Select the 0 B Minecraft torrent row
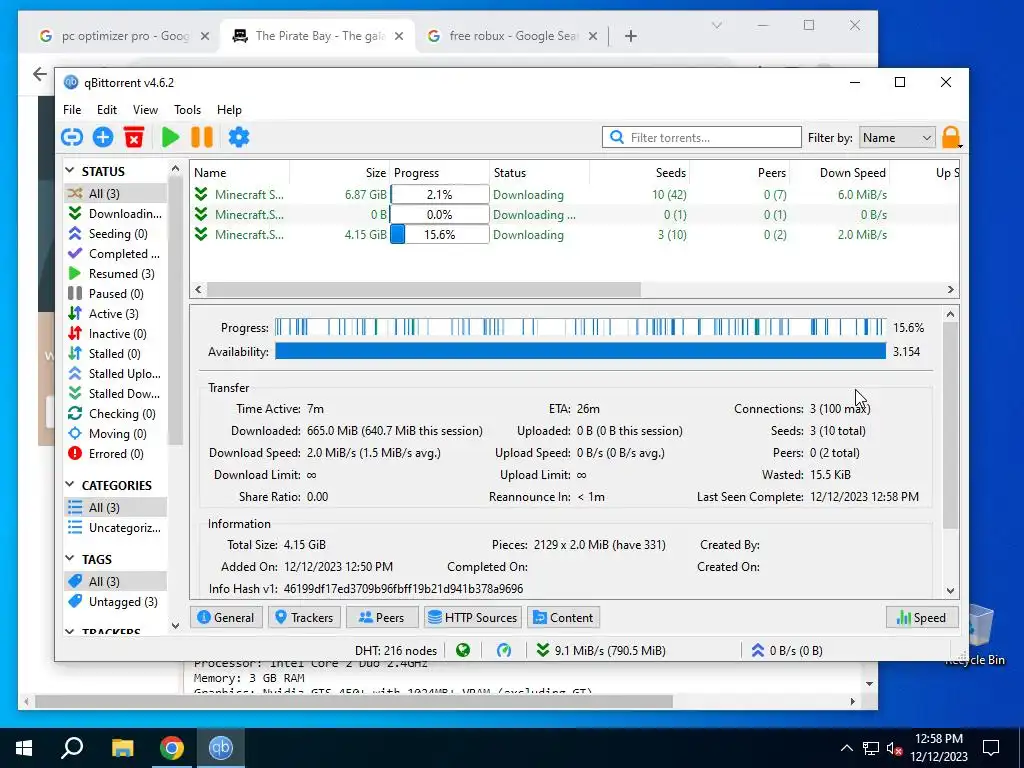Viewport: 1024px width, 768px height. (x=575, y=215)
